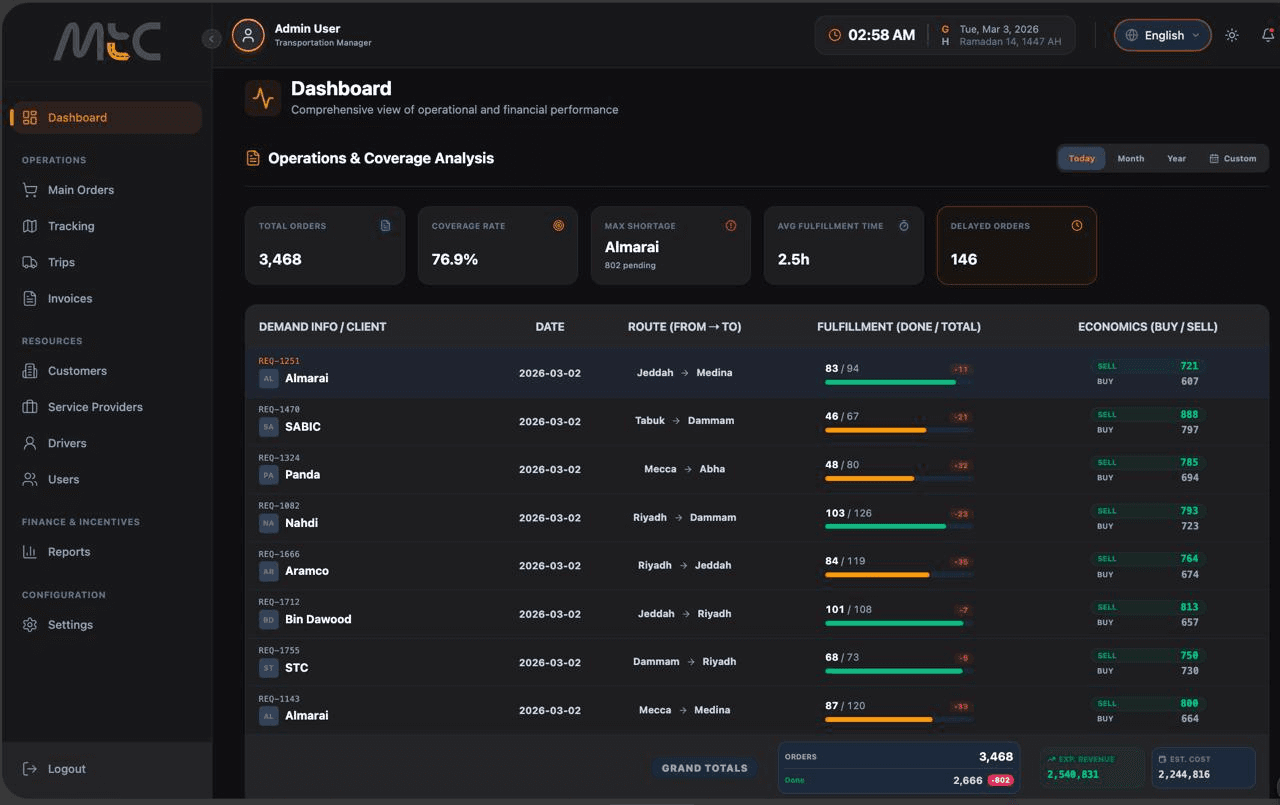Click the Expected Revenue totals box
The image size is (1280, 805).
coord(1092,767)
